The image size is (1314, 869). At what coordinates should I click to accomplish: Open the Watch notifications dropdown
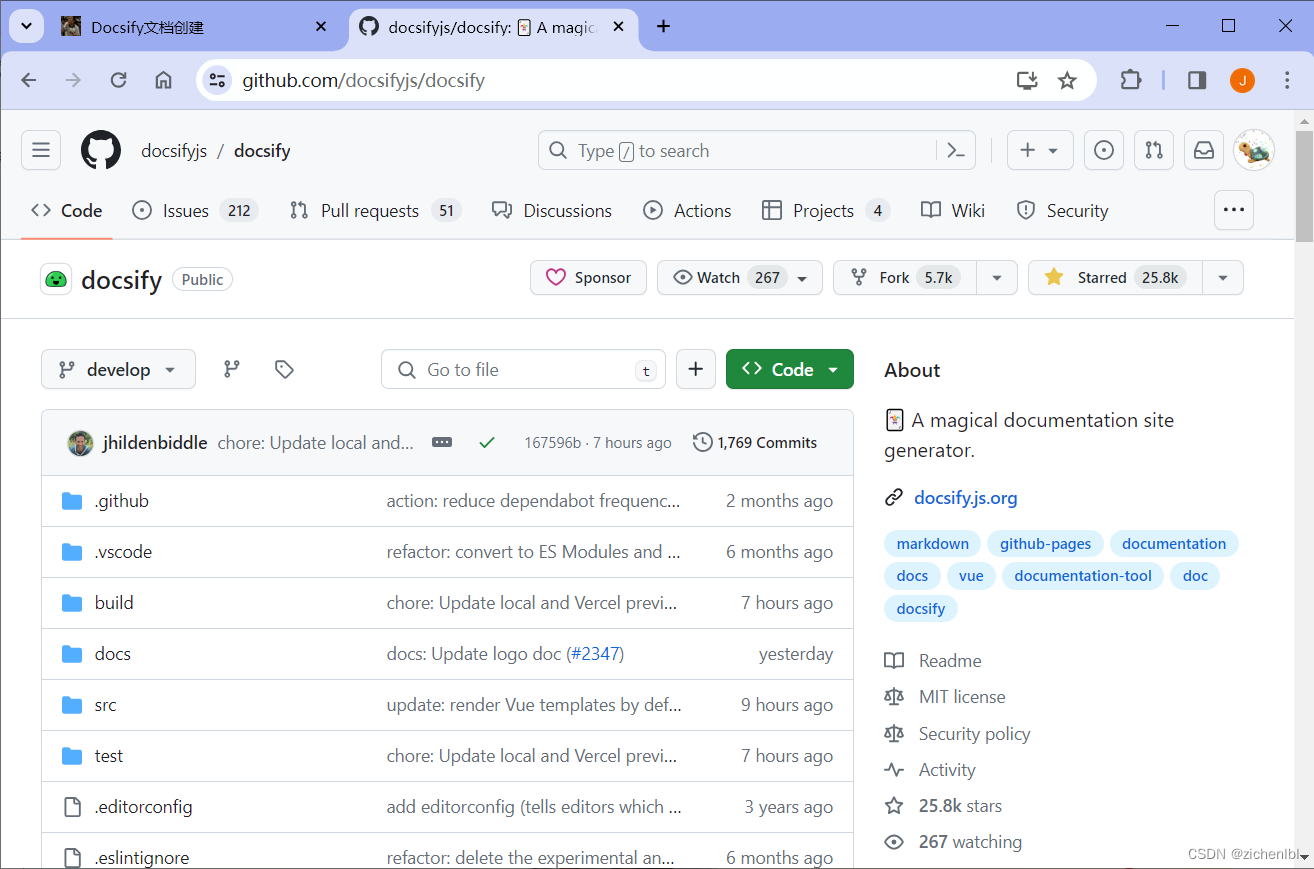(x=740, y=278)
